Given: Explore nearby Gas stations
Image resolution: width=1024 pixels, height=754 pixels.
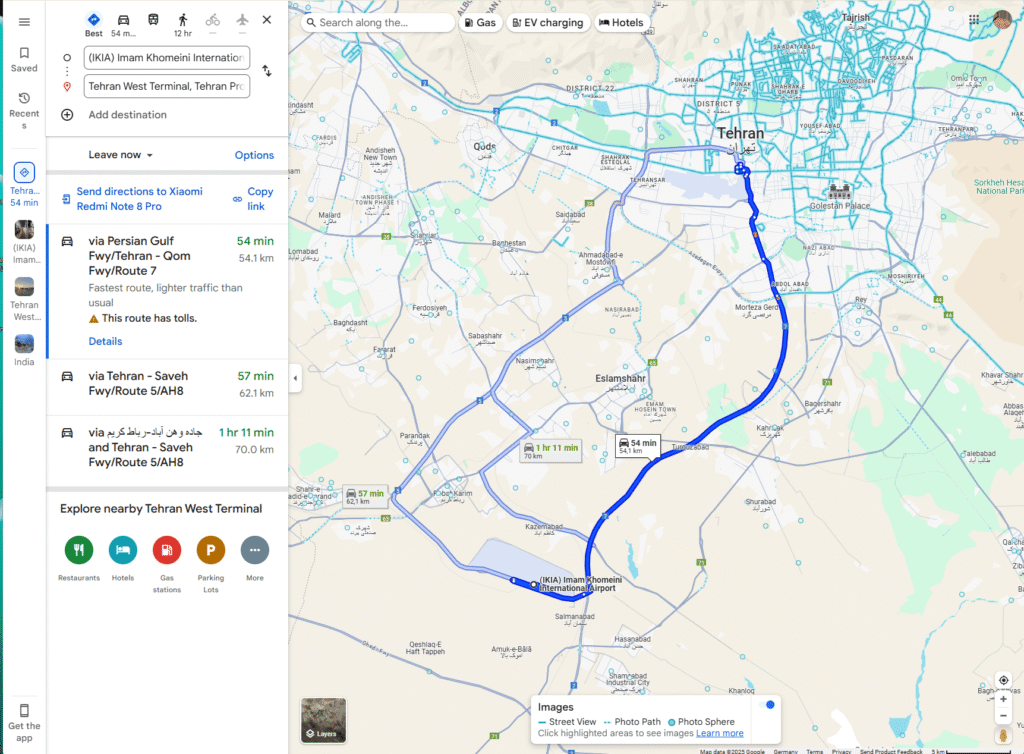Looking at the screenshot, I should [167, 550].
